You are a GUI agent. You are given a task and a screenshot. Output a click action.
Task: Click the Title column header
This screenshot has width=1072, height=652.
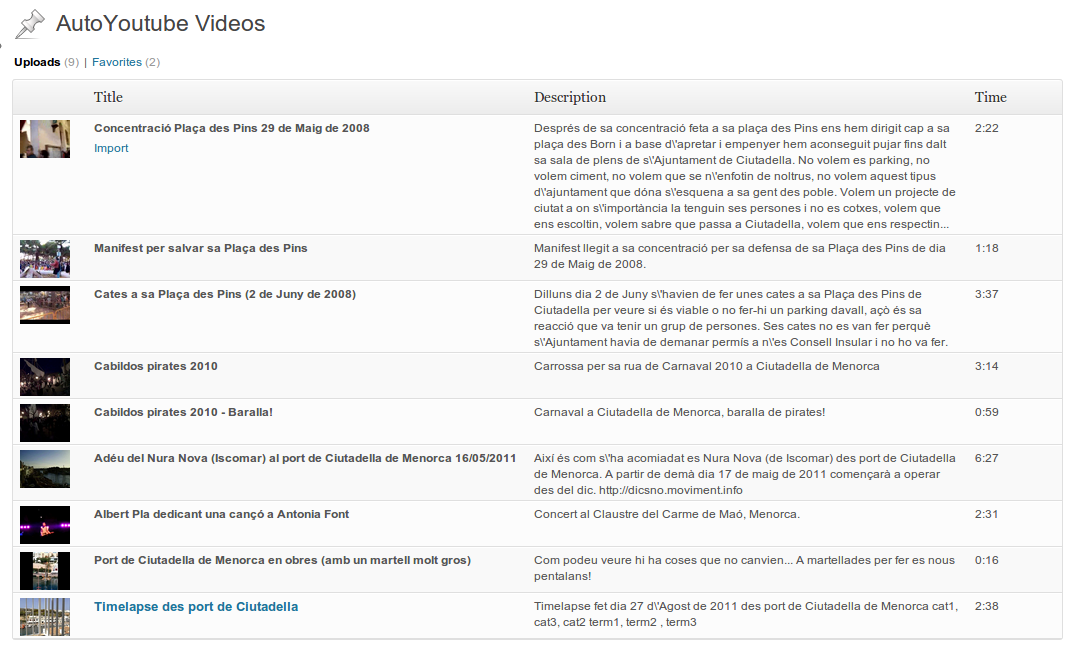point(108,97)
